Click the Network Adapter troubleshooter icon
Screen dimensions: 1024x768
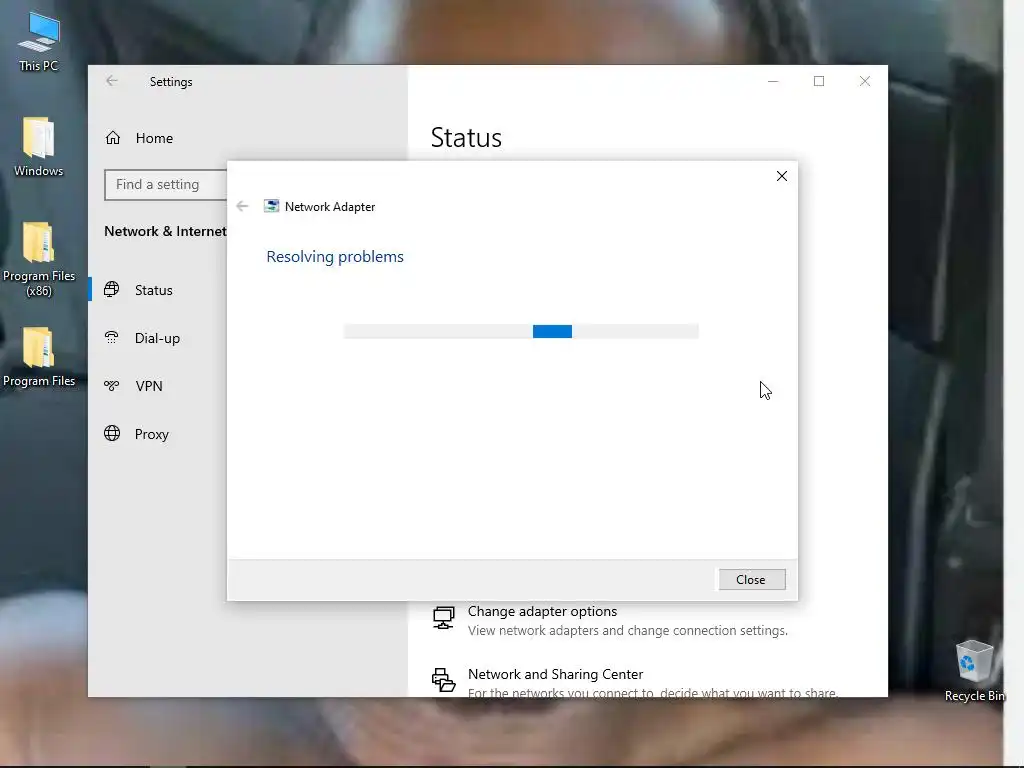coord(271,206)
